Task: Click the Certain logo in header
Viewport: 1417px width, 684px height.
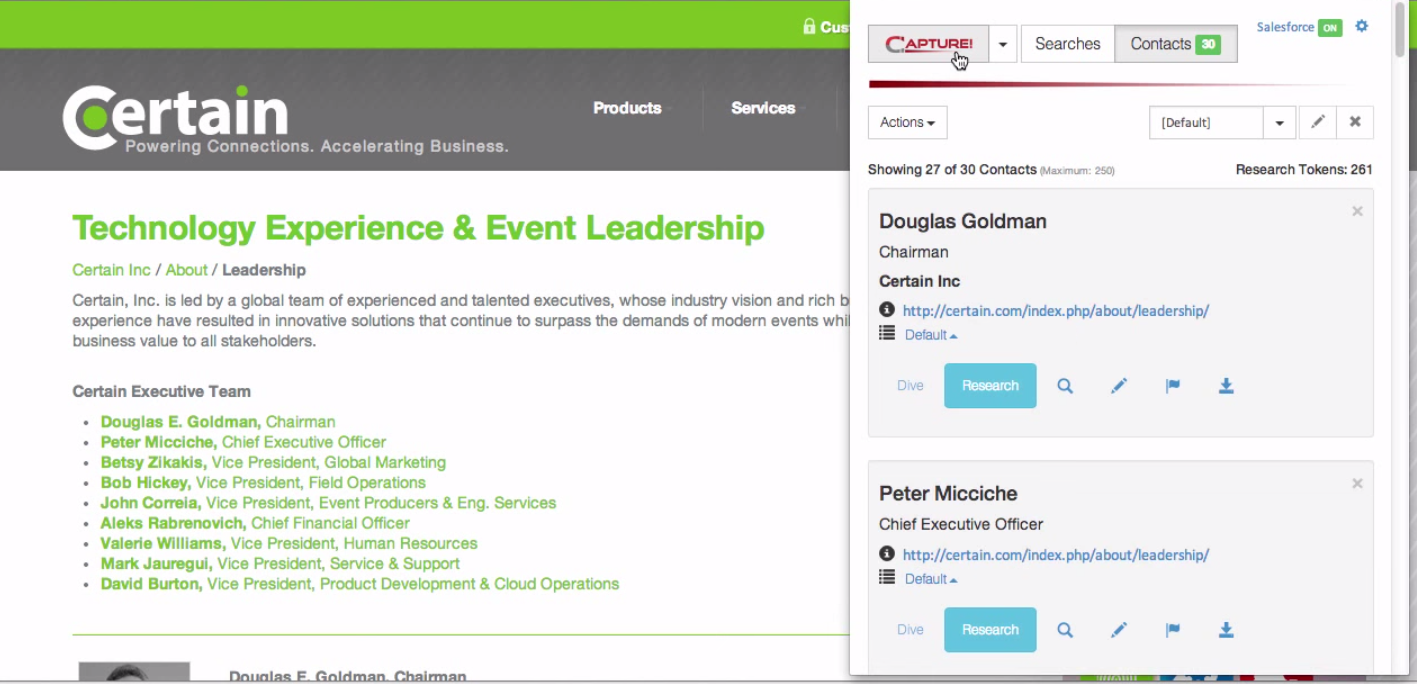Action: click(285, 120)
